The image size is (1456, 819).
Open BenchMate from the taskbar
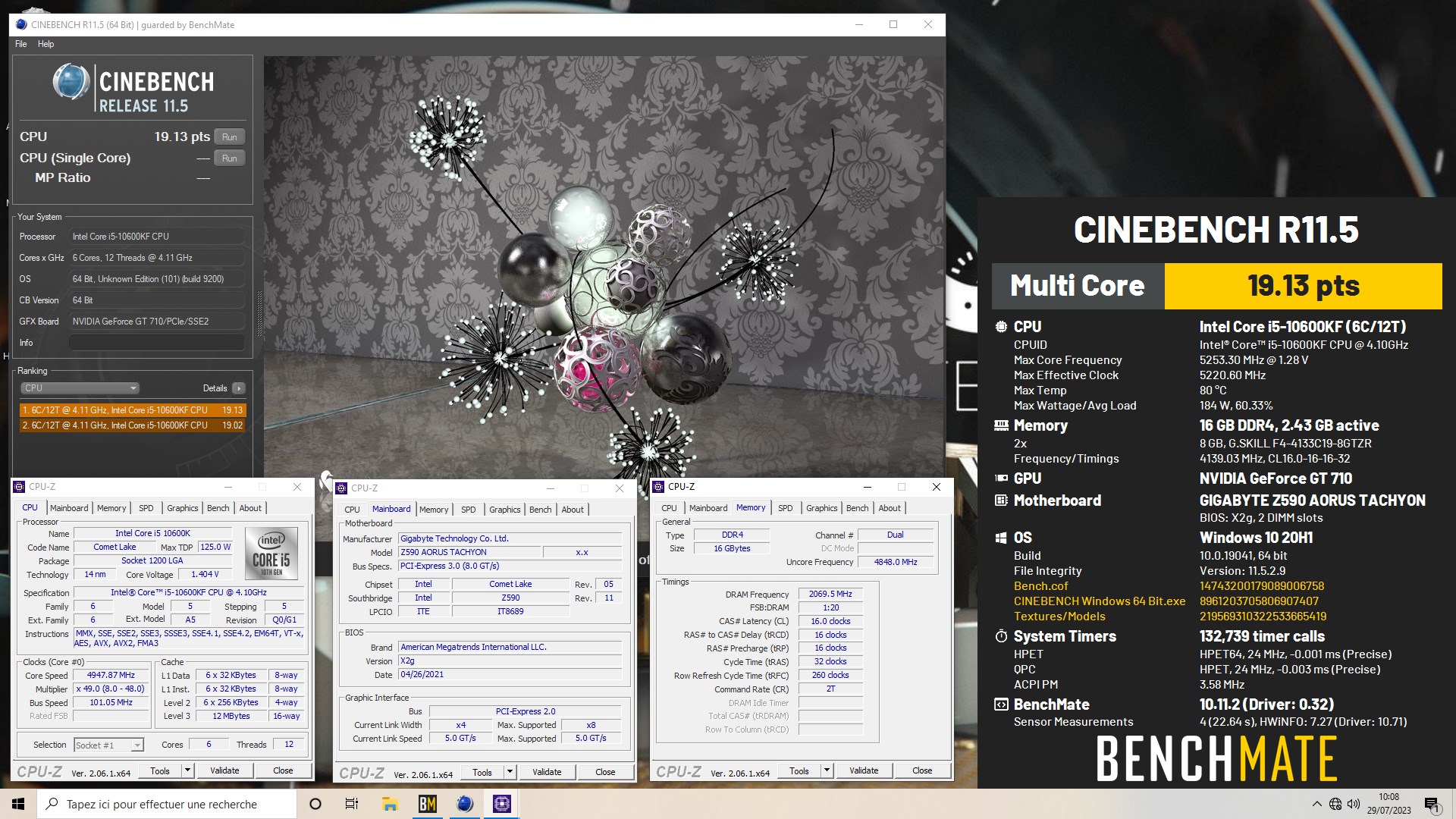[x=427, y=804]
